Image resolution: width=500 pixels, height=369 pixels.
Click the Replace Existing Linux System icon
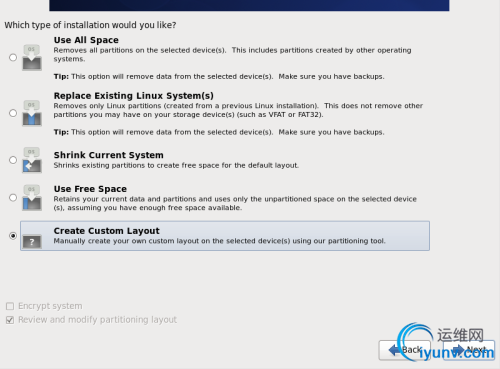[32, 113]
